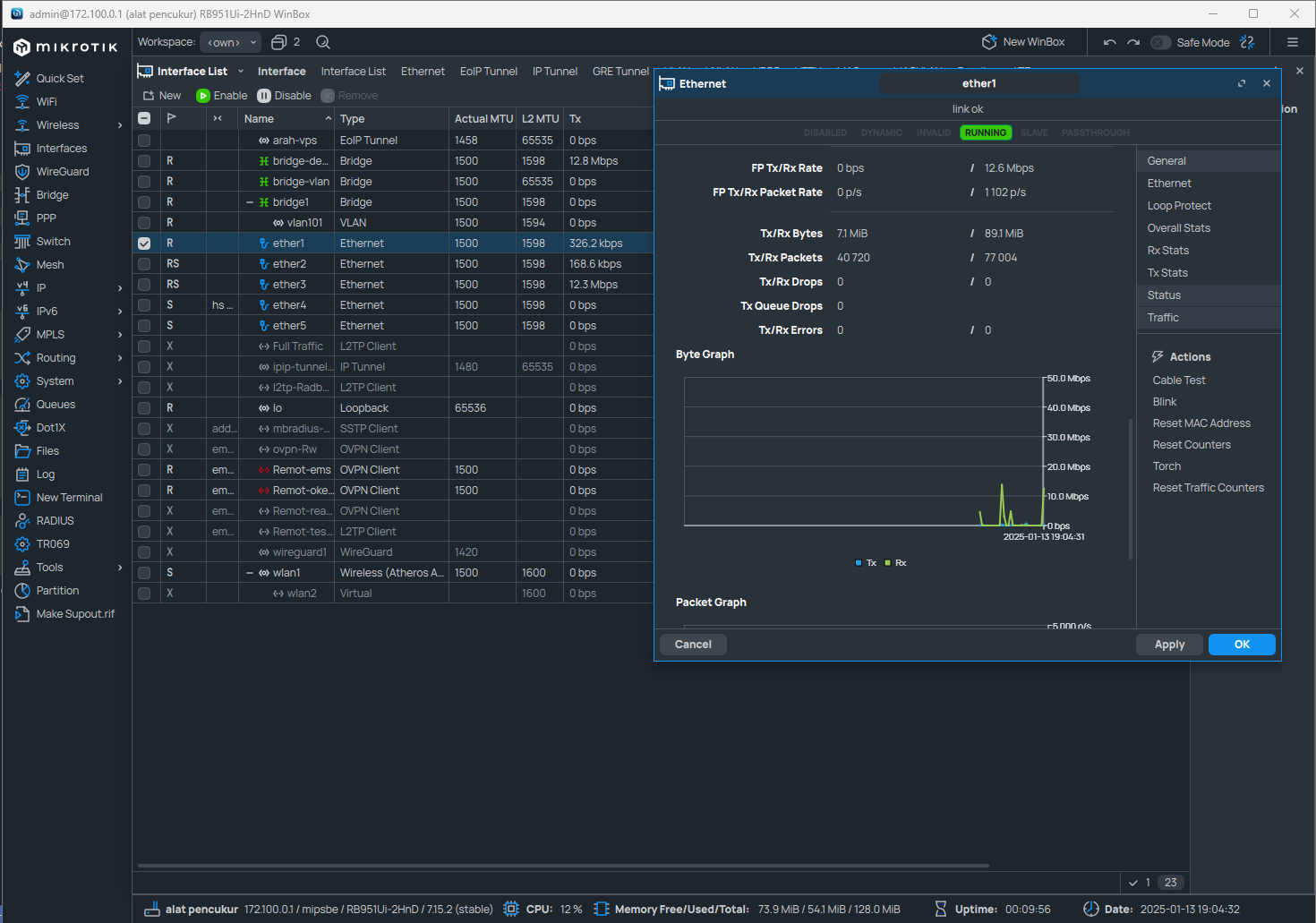Check the wlan1 row checkbox
This screenshot has height=923, width=1316.
[x=144, y=573]
